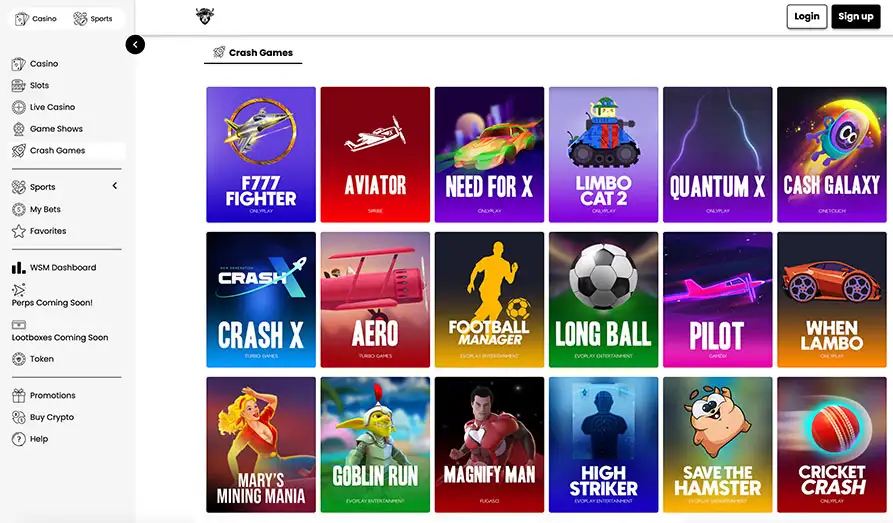Click the WSM Dashboard bar chart icon

tap(18, 267)
